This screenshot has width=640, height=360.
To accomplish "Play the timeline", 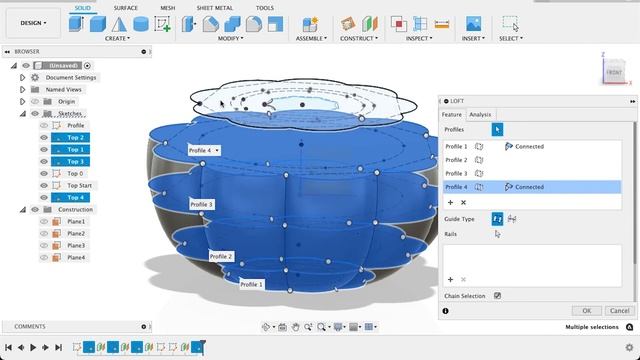I will coord(33,347).
